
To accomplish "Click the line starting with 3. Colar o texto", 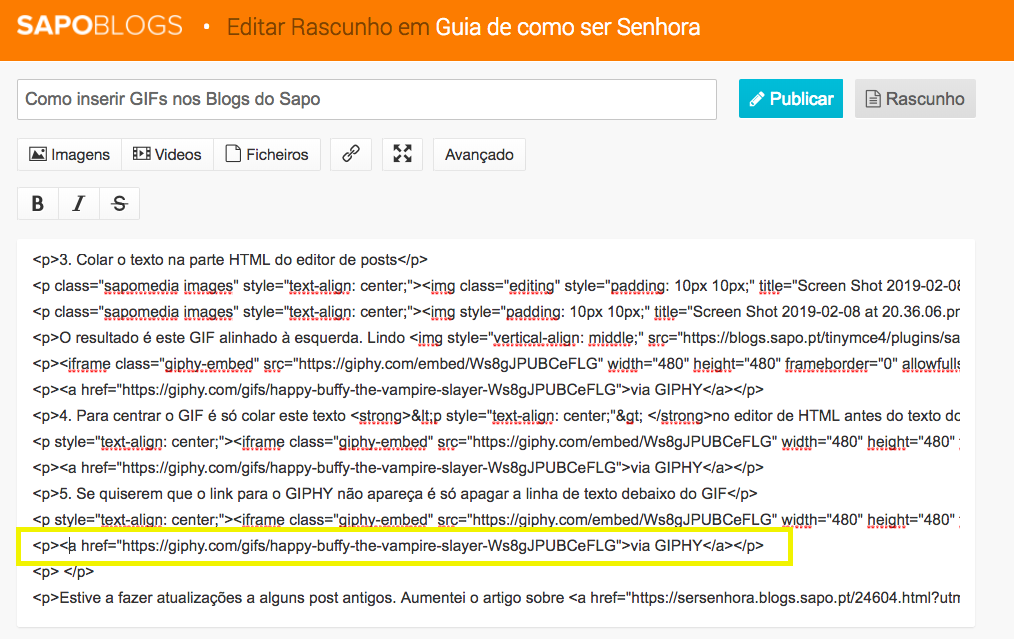I will click(230, 260).
